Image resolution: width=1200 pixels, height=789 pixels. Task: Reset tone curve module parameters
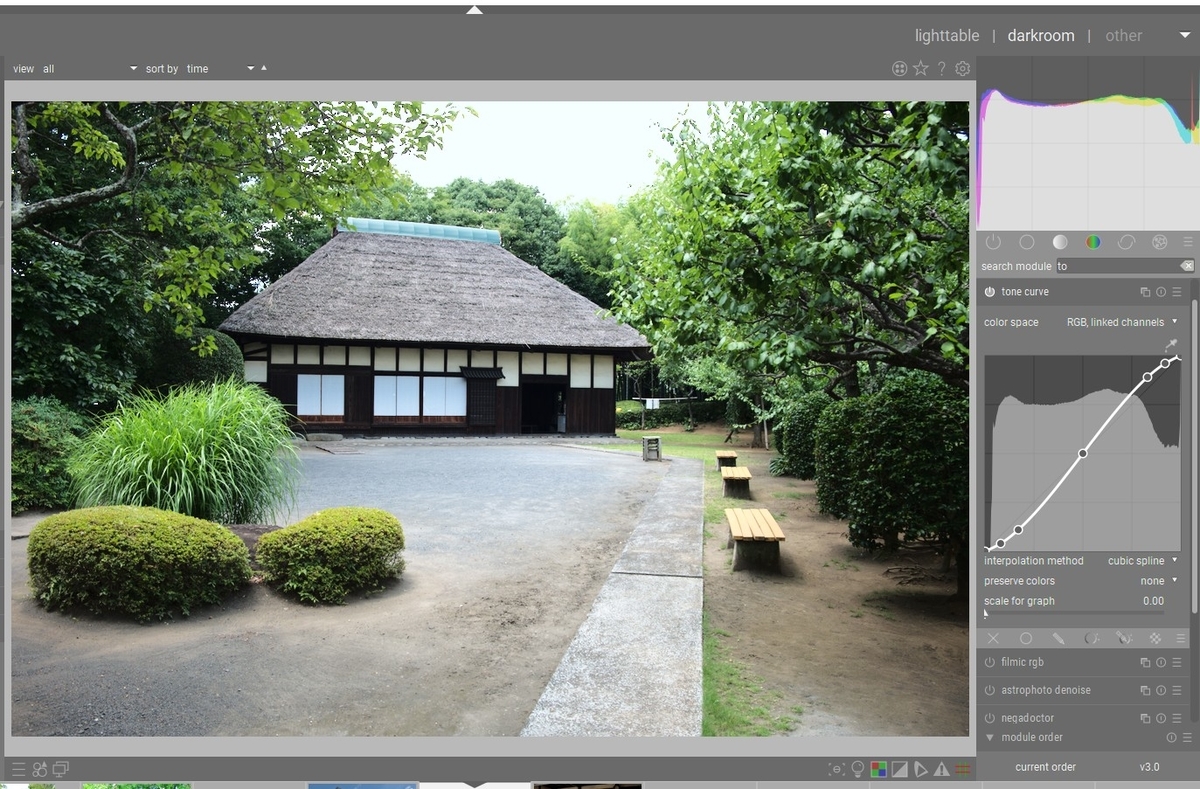coord(1161,292)
